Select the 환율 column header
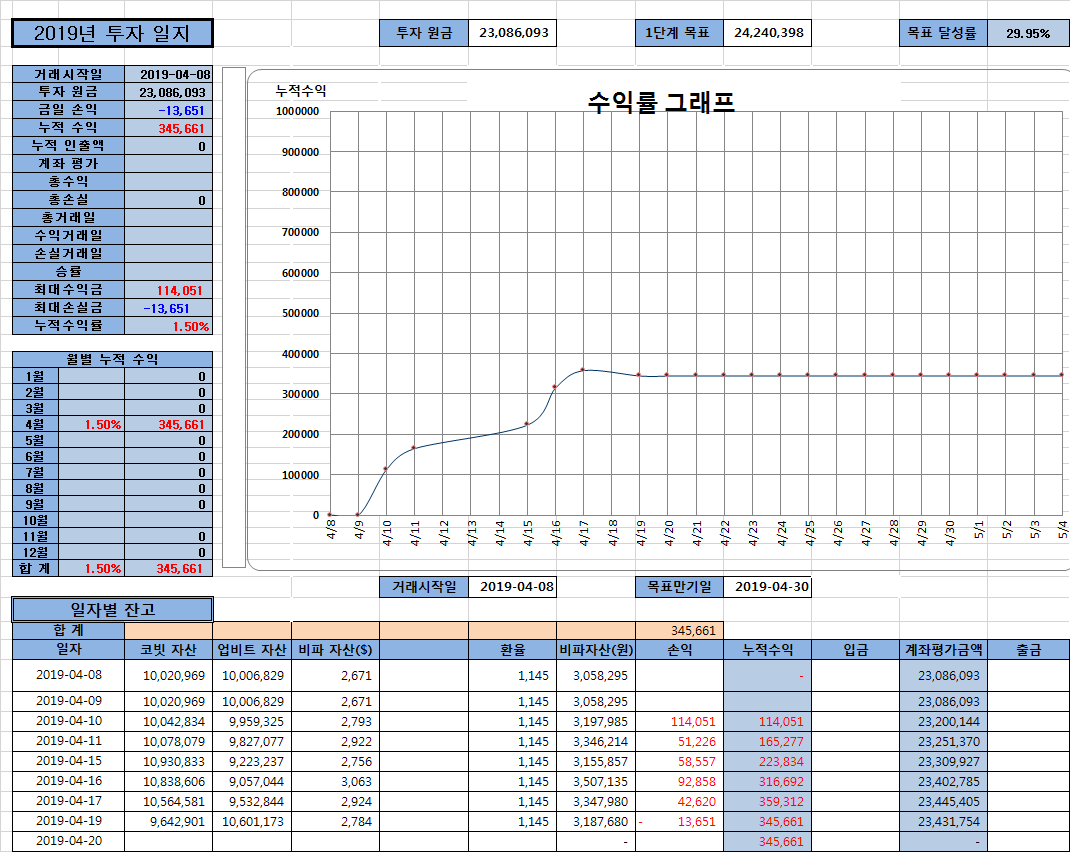 point(513,650)
